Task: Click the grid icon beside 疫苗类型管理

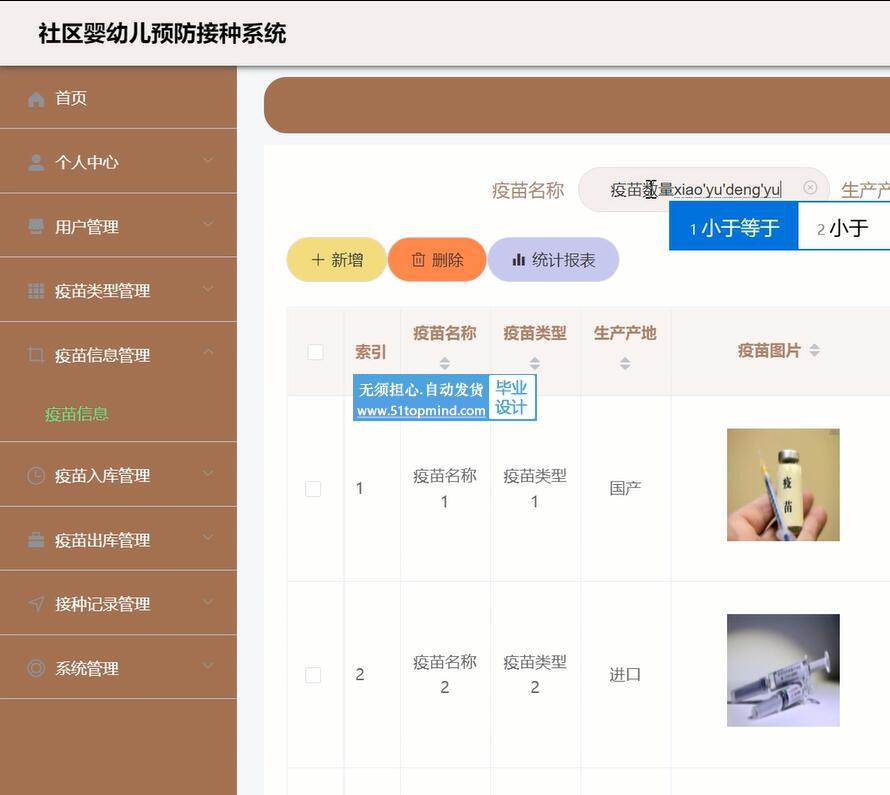Action: (36, 291)
